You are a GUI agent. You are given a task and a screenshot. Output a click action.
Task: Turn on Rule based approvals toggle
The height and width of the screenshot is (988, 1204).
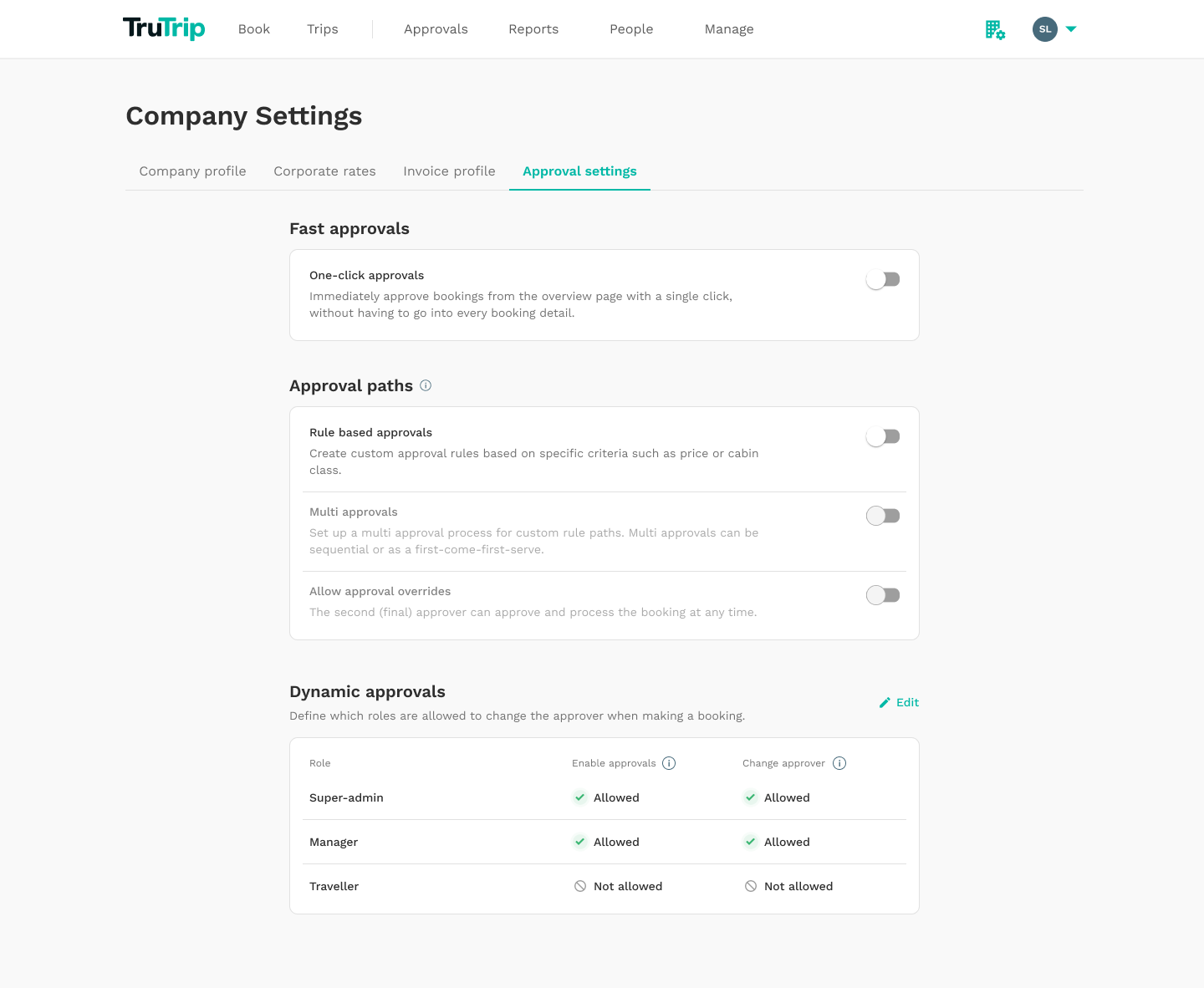pos(883,436)
